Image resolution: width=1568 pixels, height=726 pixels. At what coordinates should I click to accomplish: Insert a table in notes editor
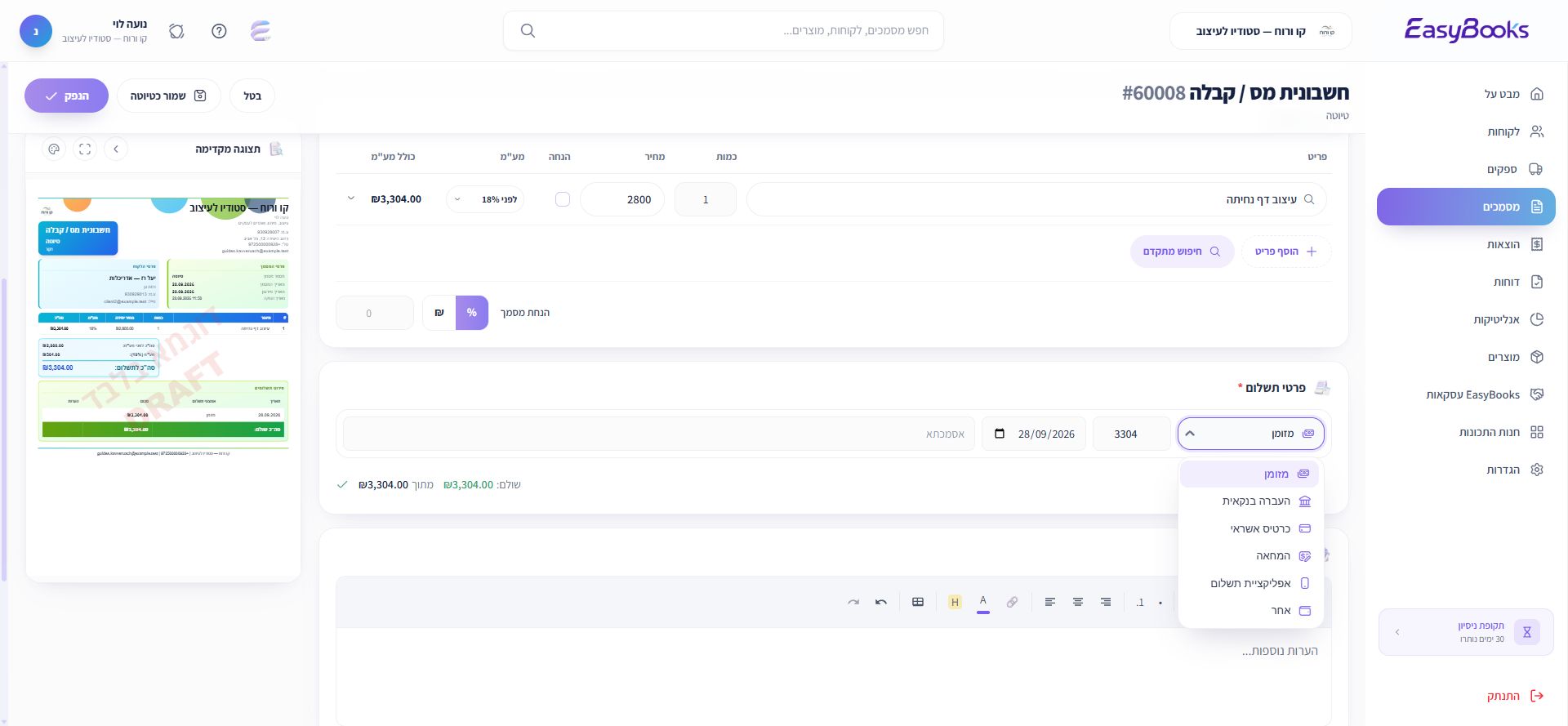[918, 602]
